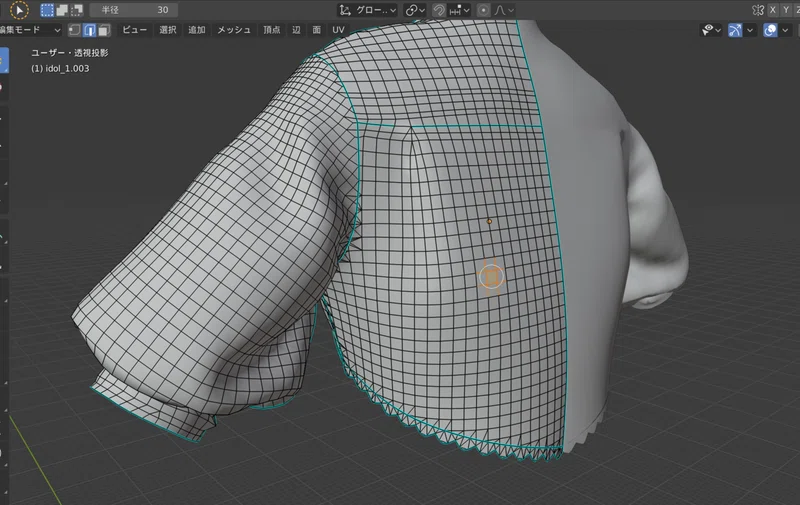This screenshot has width=800, height=505.
Task: Select the Circle Select tool icon
Action: tap(19, 10)
